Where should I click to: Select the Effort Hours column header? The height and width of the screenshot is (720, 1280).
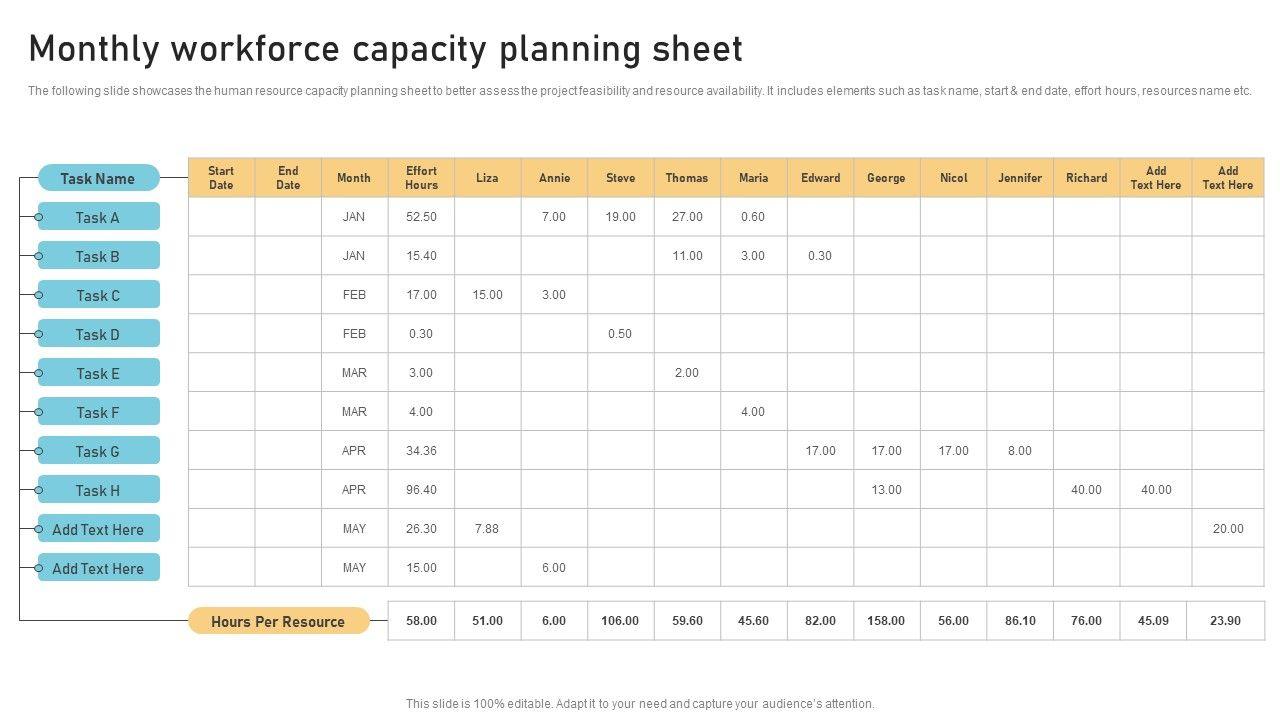click(421, 178)
